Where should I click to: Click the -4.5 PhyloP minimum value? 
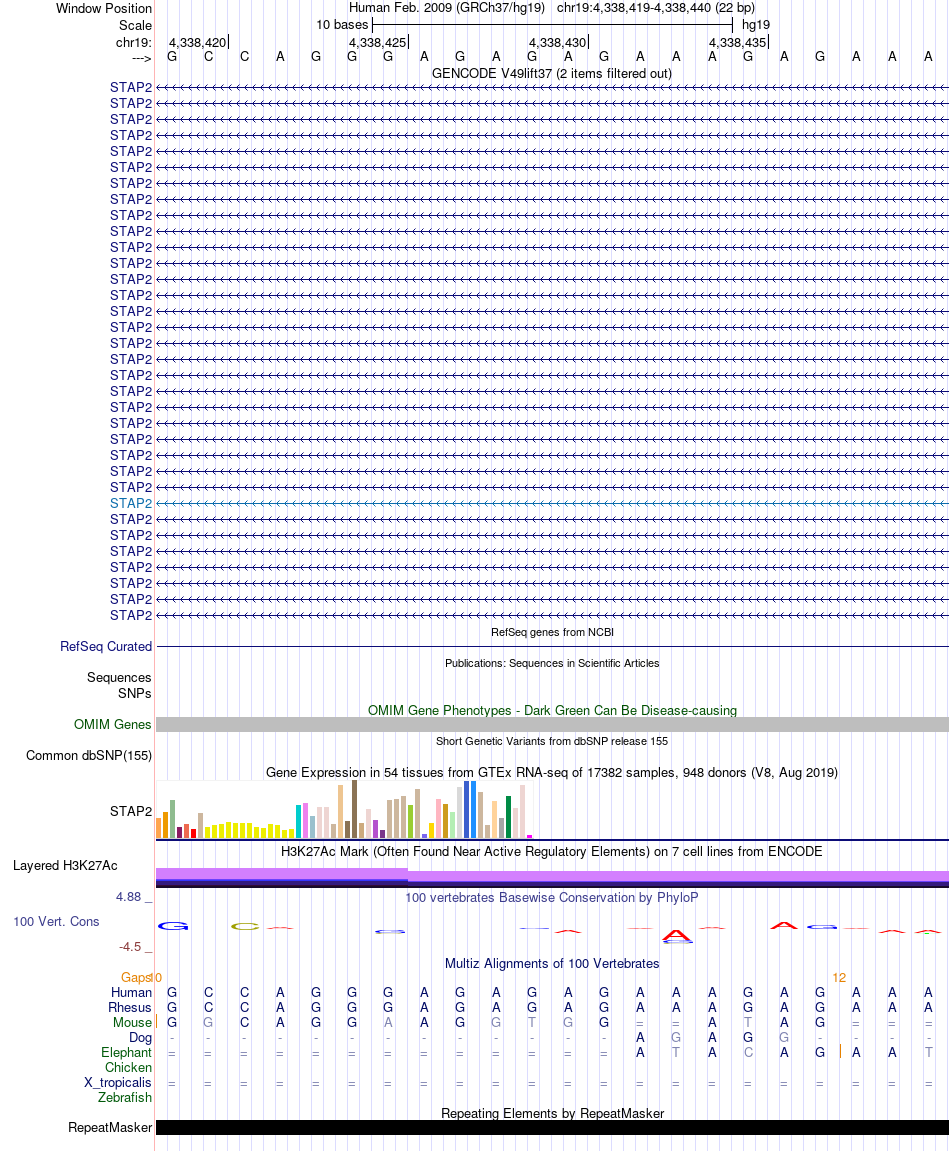[x=130, y=947]
